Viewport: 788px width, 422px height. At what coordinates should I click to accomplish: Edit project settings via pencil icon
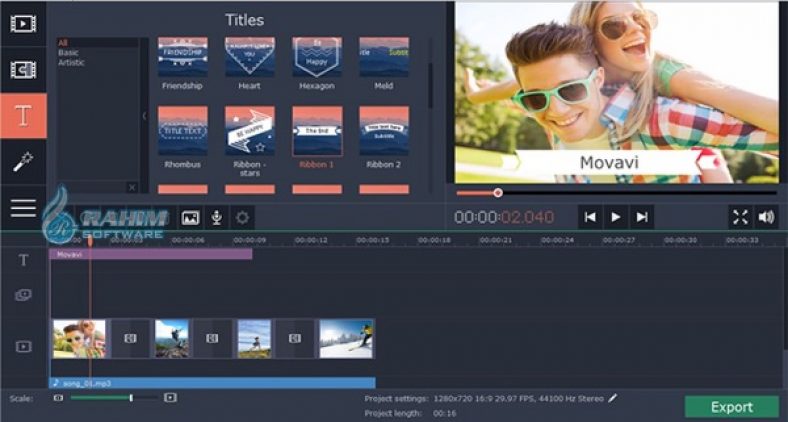point(613,398)
